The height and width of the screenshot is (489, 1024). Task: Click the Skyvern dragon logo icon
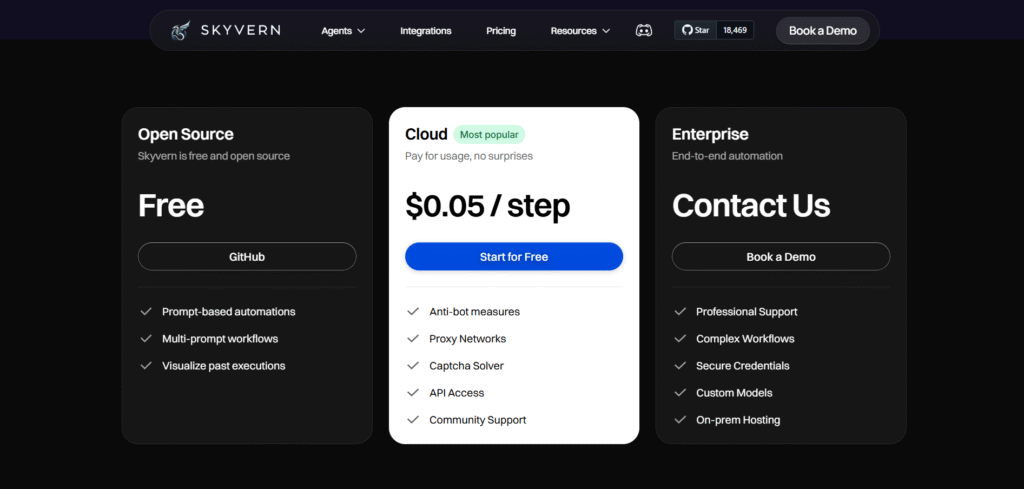pyautogui.click(x=180, y=30)
